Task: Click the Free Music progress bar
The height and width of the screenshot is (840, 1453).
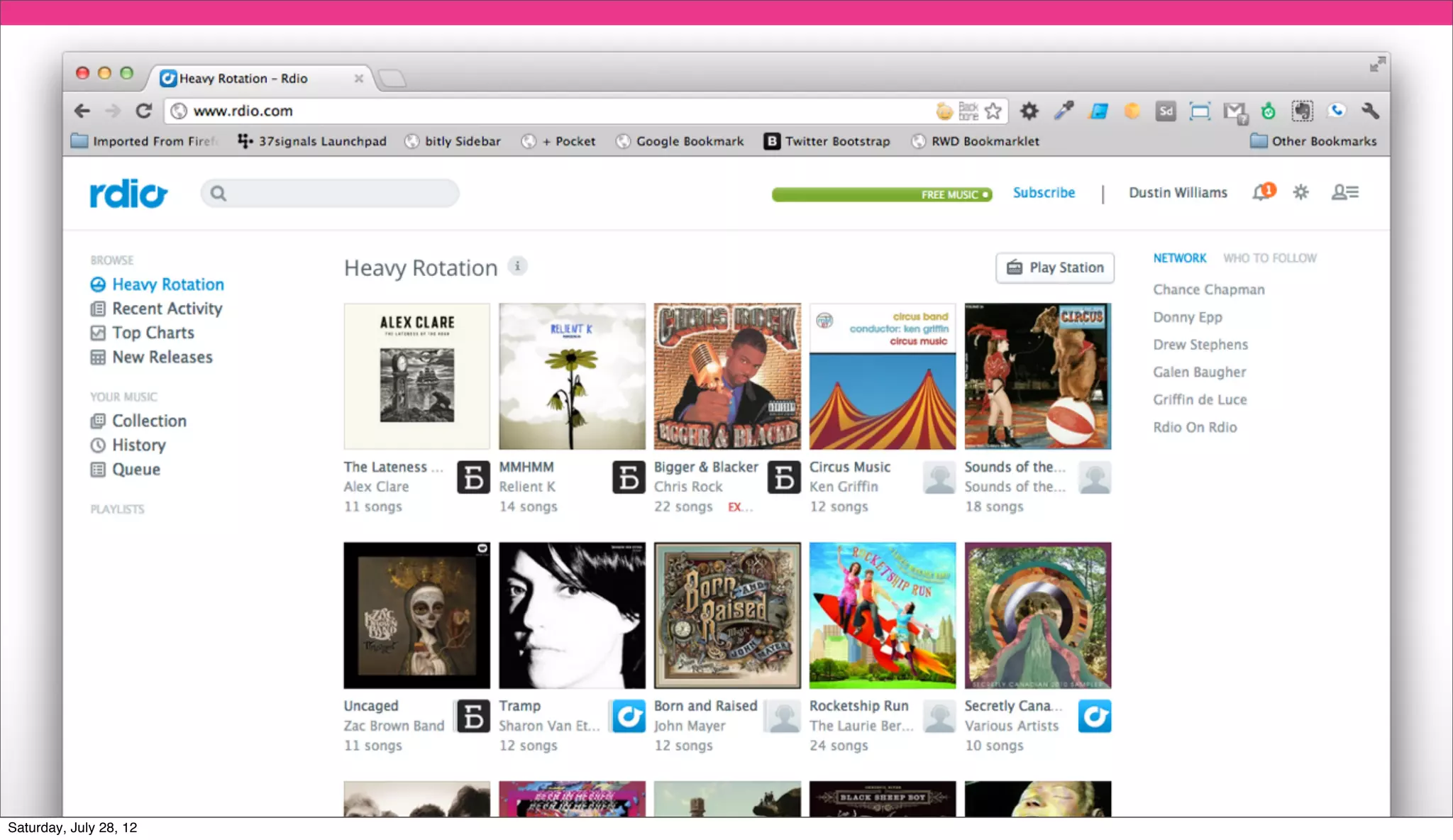Action: click(x=881, y=194)
